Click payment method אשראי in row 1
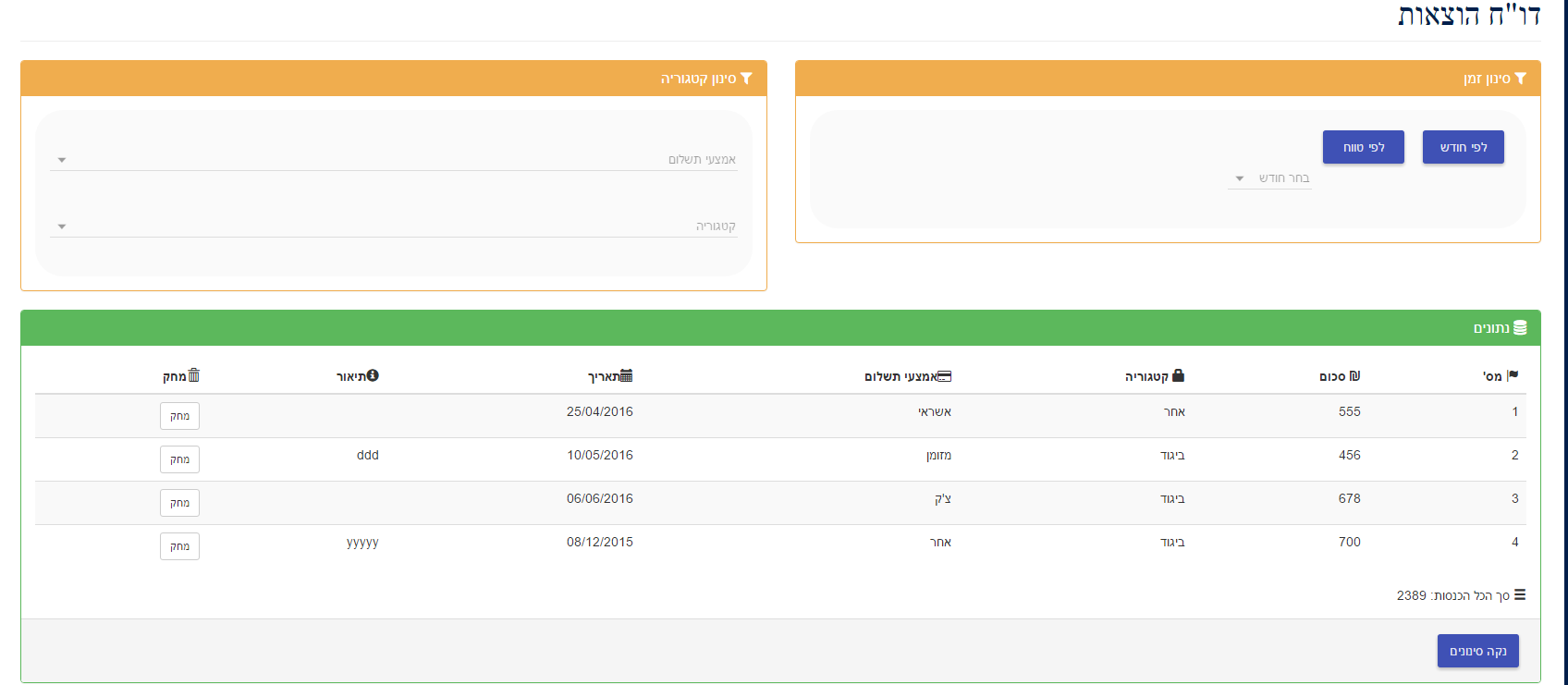 tap(935, 412)
